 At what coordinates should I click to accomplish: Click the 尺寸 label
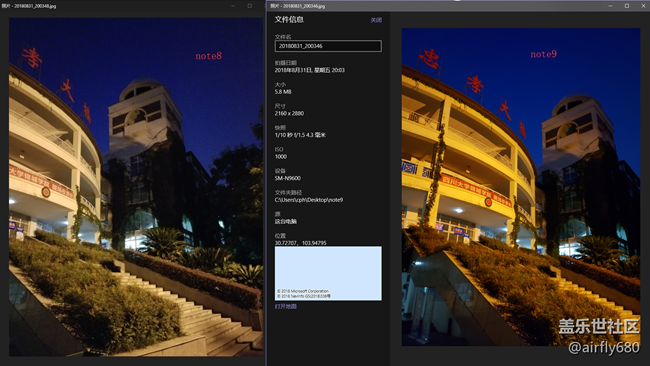coord(280,106)
